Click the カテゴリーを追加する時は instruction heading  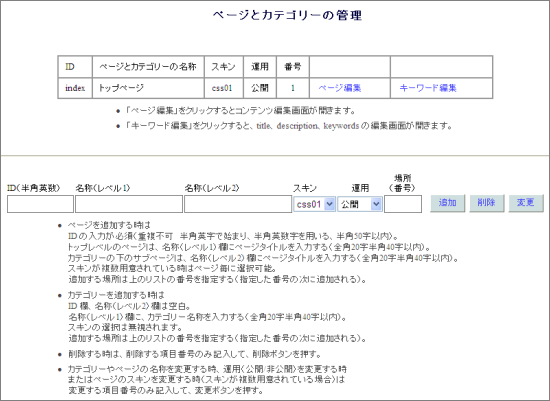tap(116, 295)
